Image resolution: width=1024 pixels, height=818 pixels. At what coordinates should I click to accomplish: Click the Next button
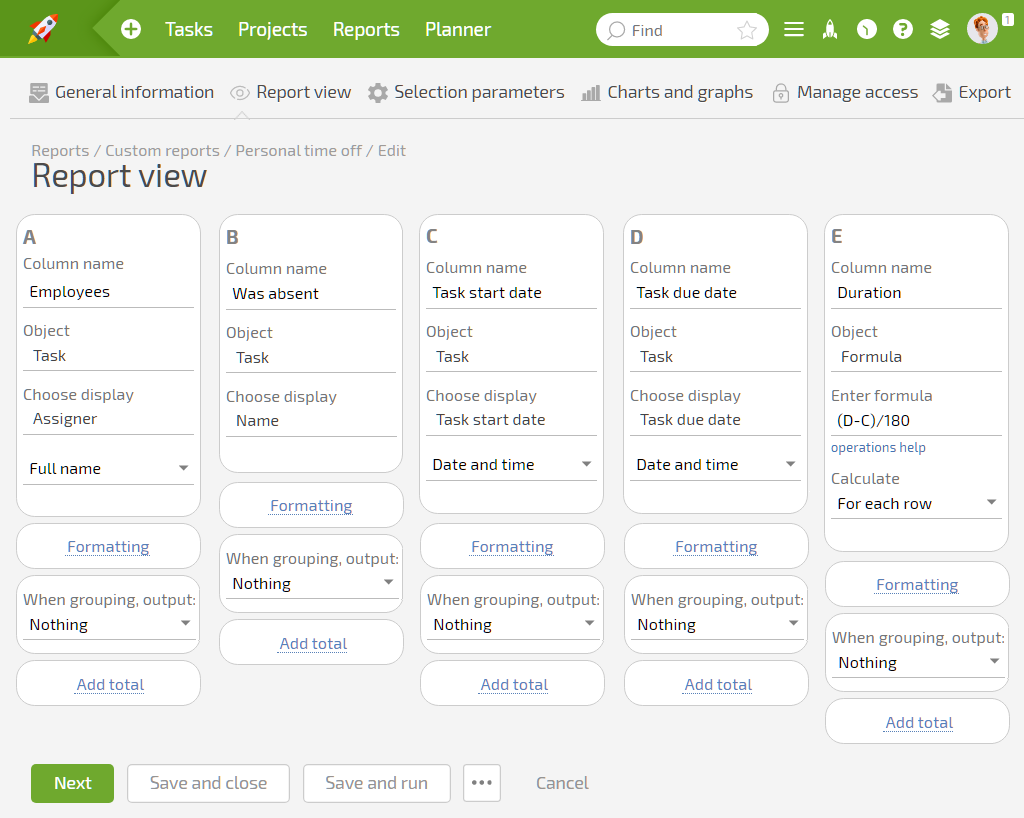click(72, 783)
